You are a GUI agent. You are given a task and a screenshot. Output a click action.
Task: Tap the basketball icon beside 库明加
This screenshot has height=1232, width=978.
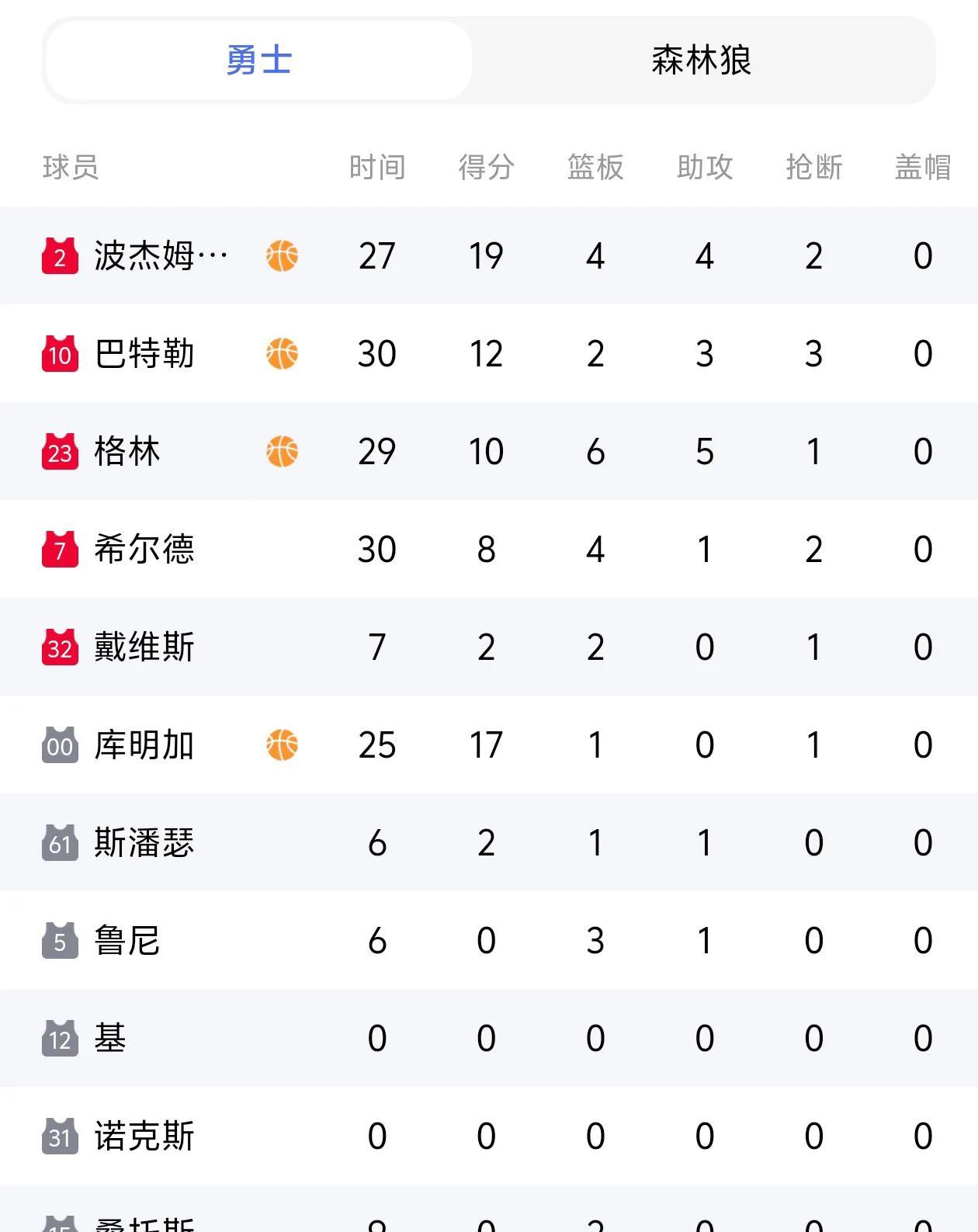[282, 744]
